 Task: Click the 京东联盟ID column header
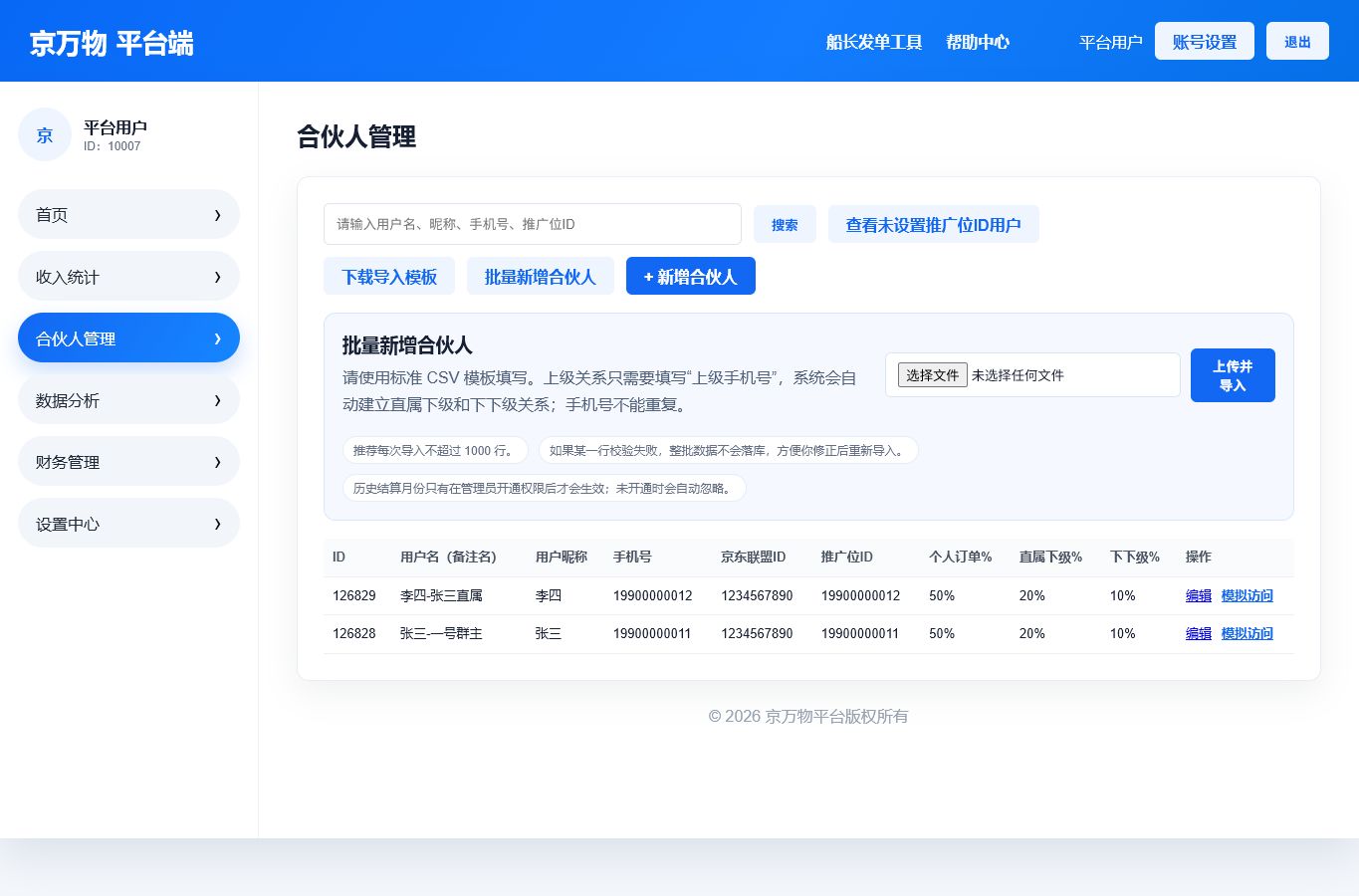coord(754,557)
